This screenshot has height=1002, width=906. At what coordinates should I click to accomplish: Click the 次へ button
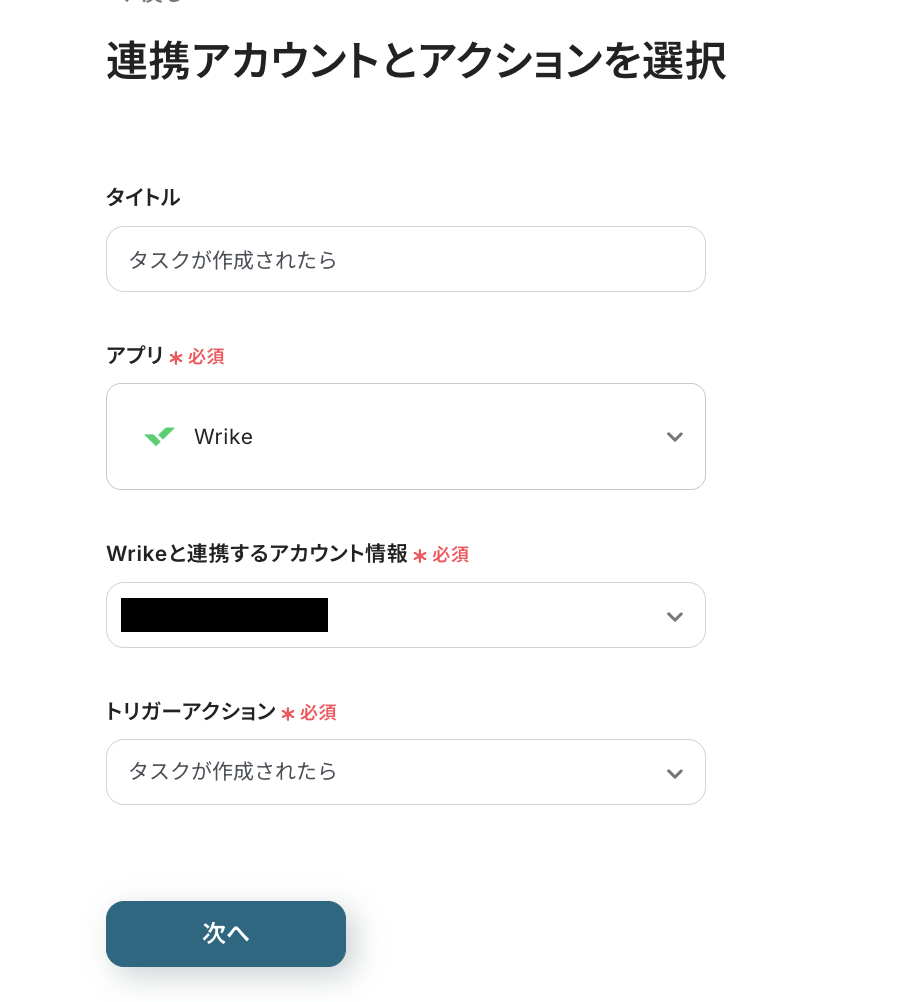226,934
